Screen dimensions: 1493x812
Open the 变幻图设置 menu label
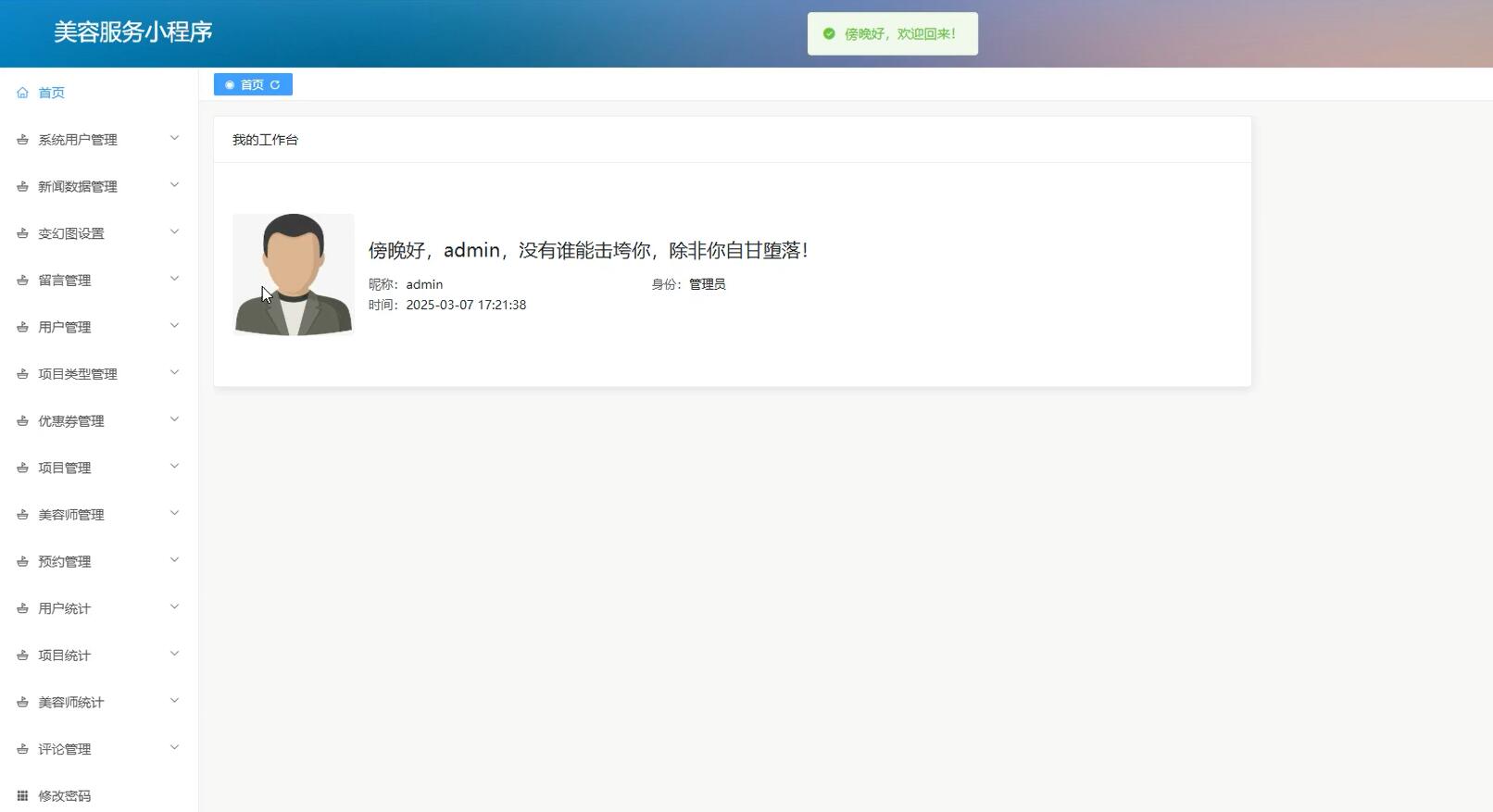tap(71, 233)
